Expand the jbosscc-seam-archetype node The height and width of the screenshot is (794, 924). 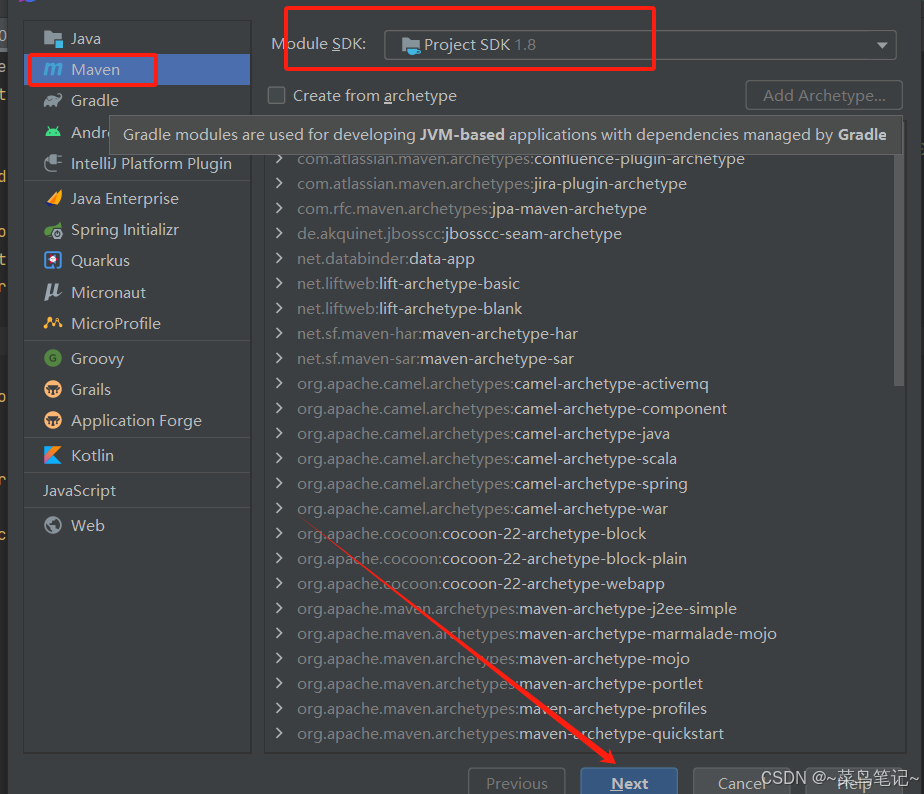279,233
